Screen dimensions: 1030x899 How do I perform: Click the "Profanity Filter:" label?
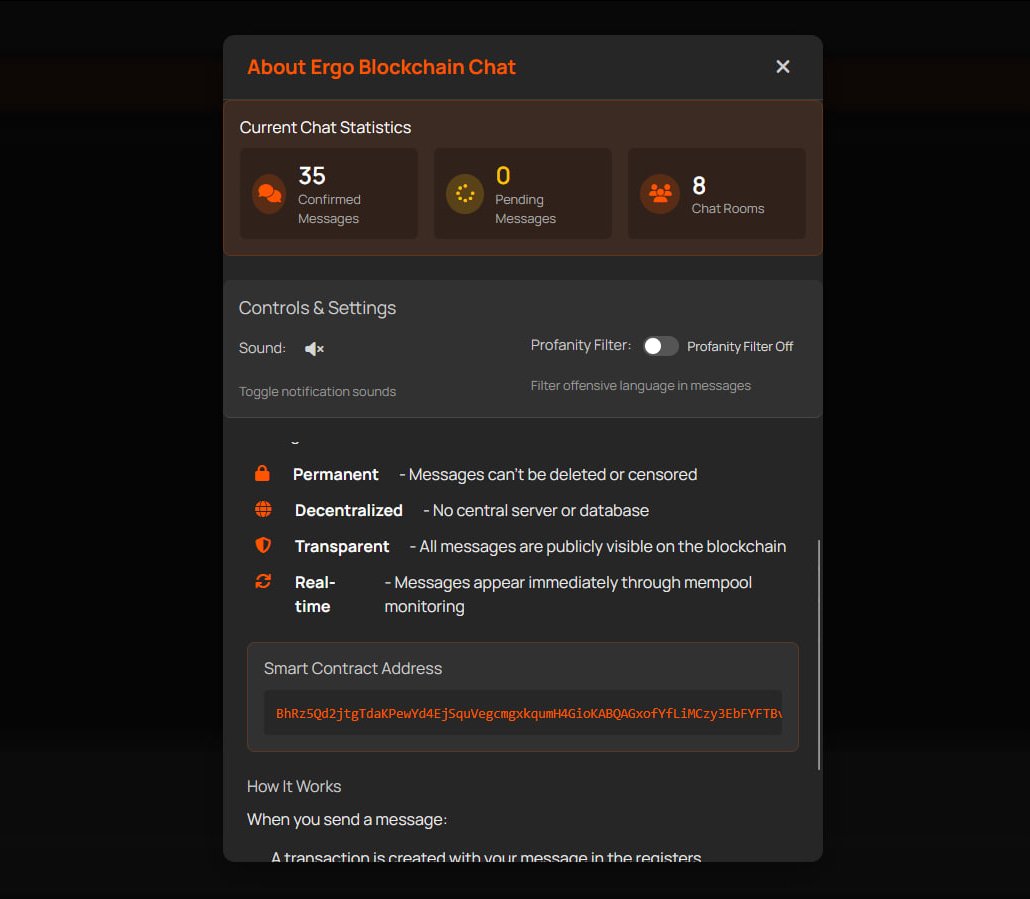click(x=581, y=345)
